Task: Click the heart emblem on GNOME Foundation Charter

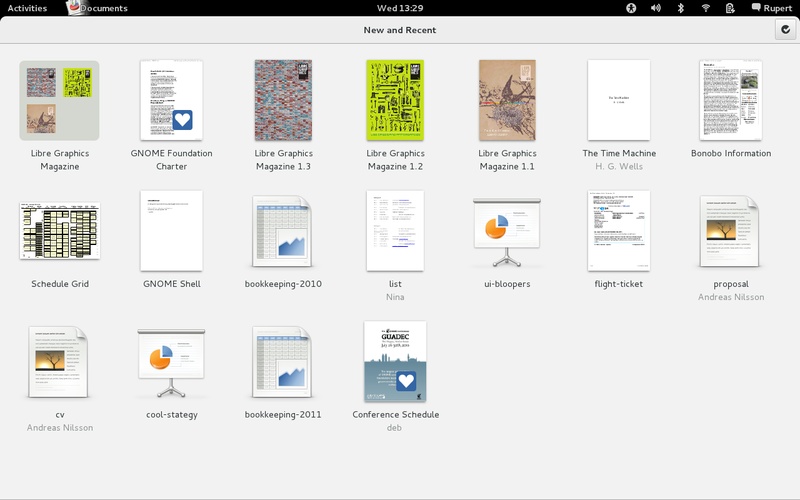Action: click(182, 121)
